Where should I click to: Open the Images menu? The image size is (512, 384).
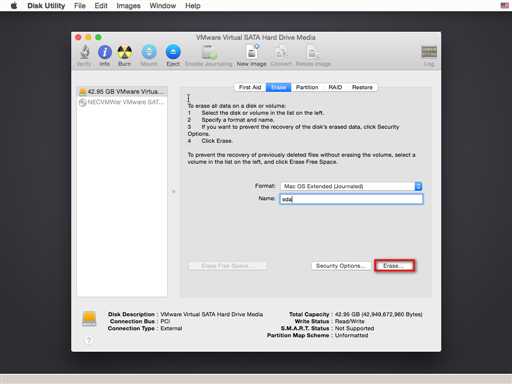tap(128, 6)
